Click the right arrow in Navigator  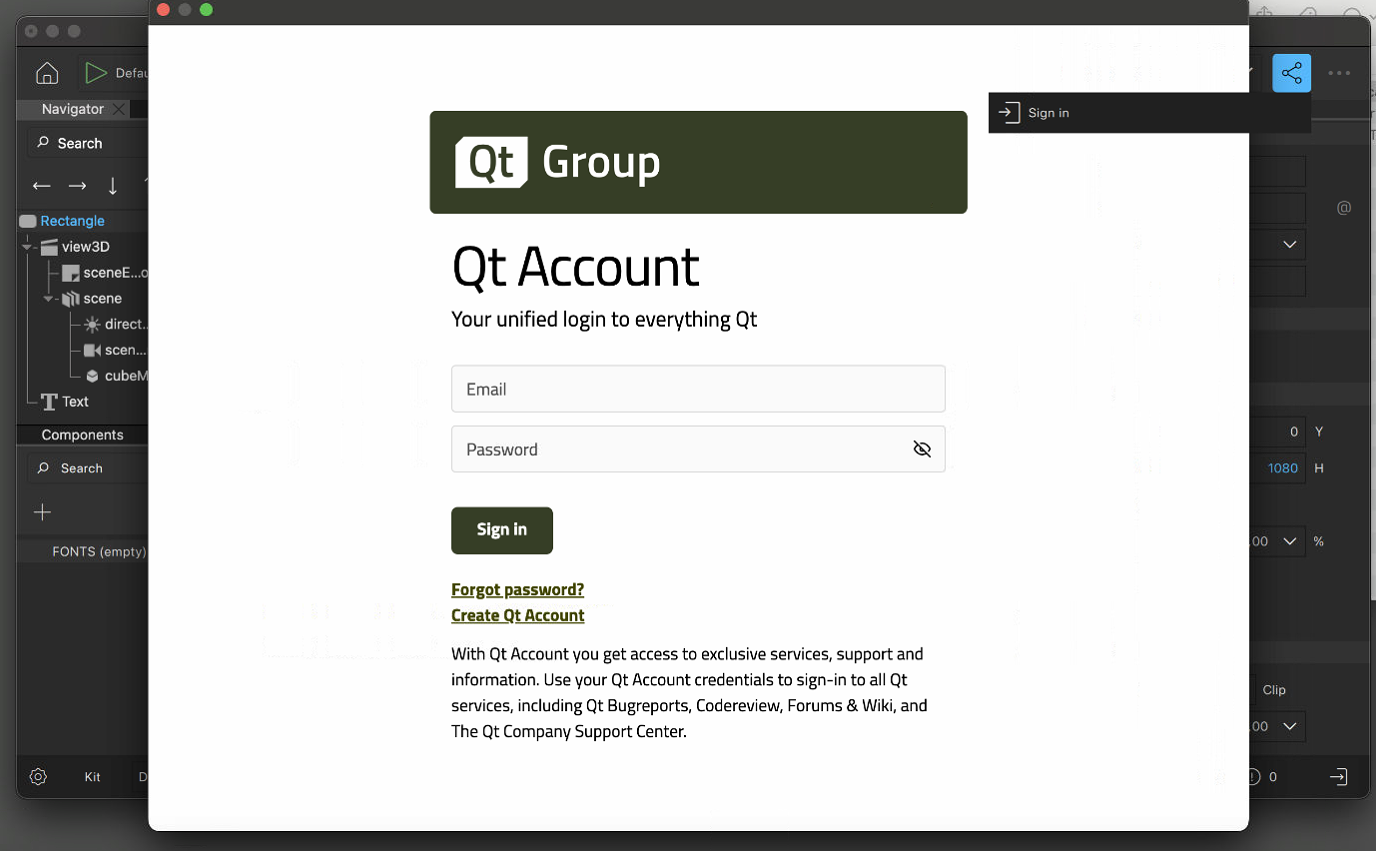point(77,186)
